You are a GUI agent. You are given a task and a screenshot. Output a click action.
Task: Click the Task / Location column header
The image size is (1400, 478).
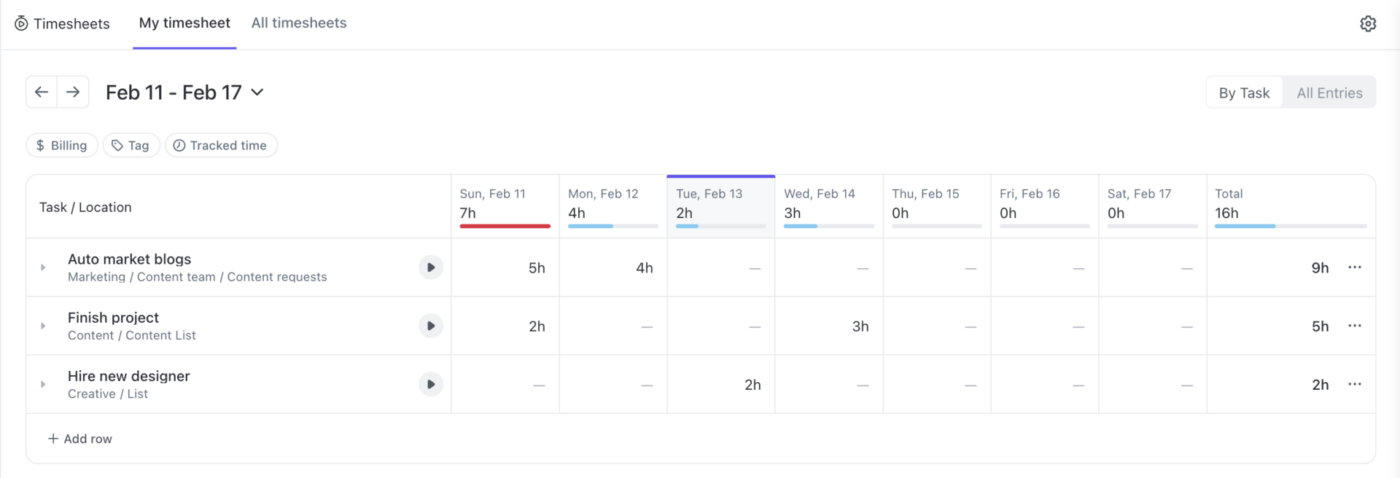[x=85, y=207]
